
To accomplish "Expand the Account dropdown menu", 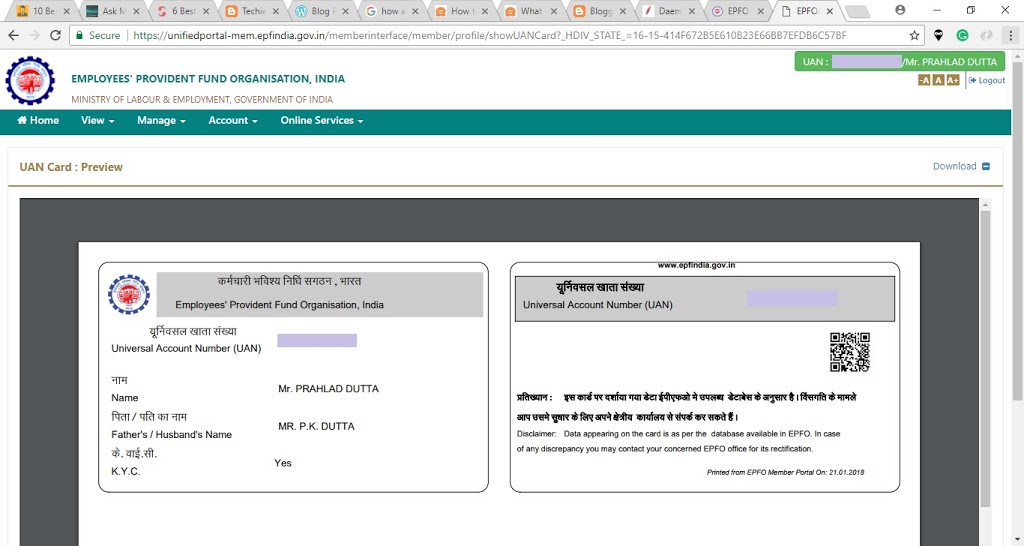I will click(232, 120).
